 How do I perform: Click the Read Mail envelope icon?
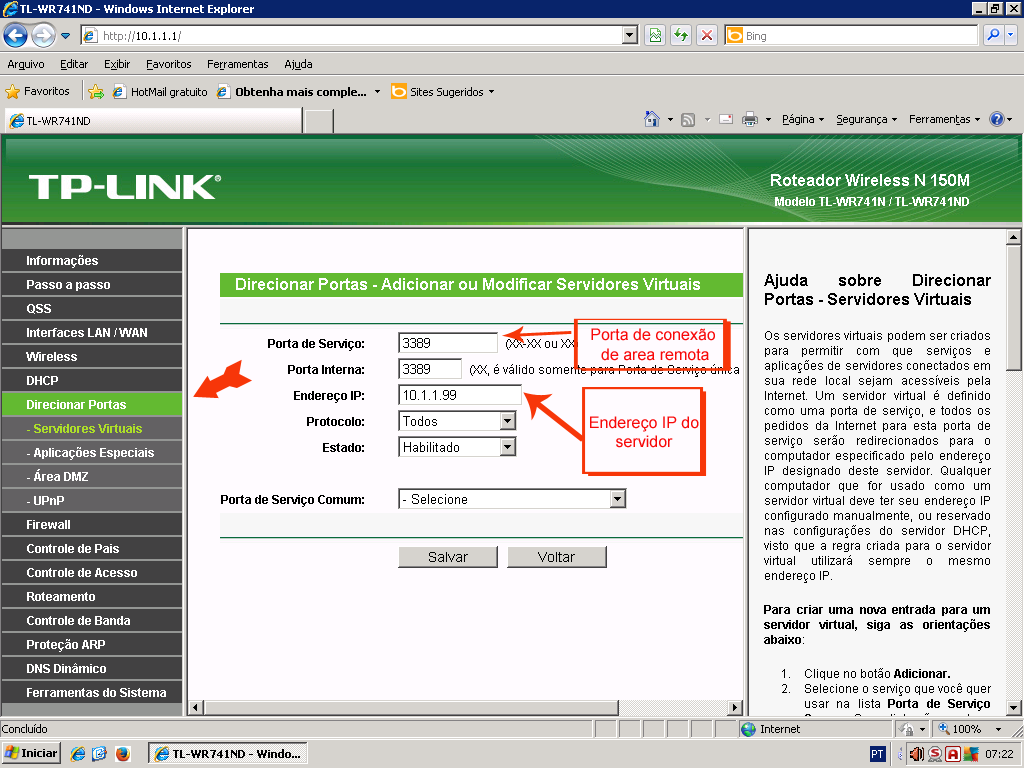726,120
